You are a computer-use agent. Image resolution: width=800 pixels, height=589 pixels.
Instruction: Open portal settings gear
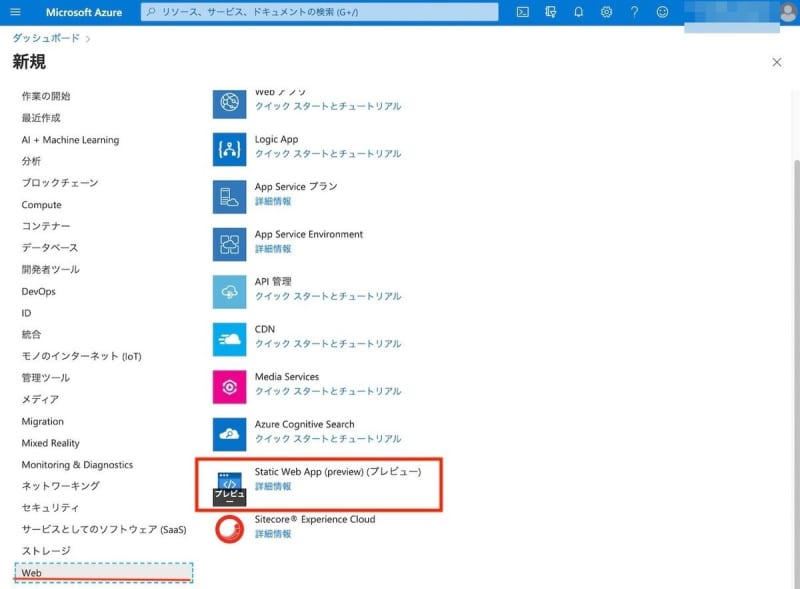pyautogui.click(x=606, y=12)
